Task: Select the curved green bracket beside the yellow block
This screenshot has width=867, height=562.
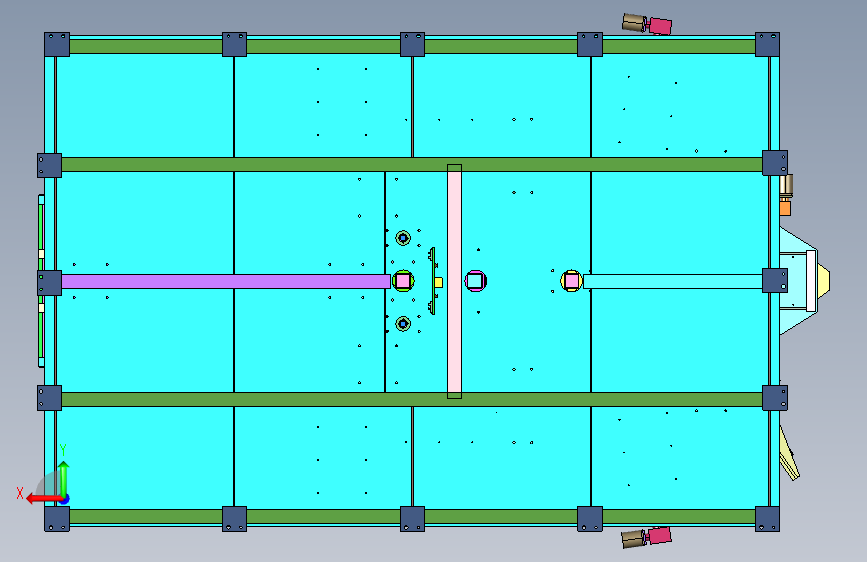Action: coord(432,281)
